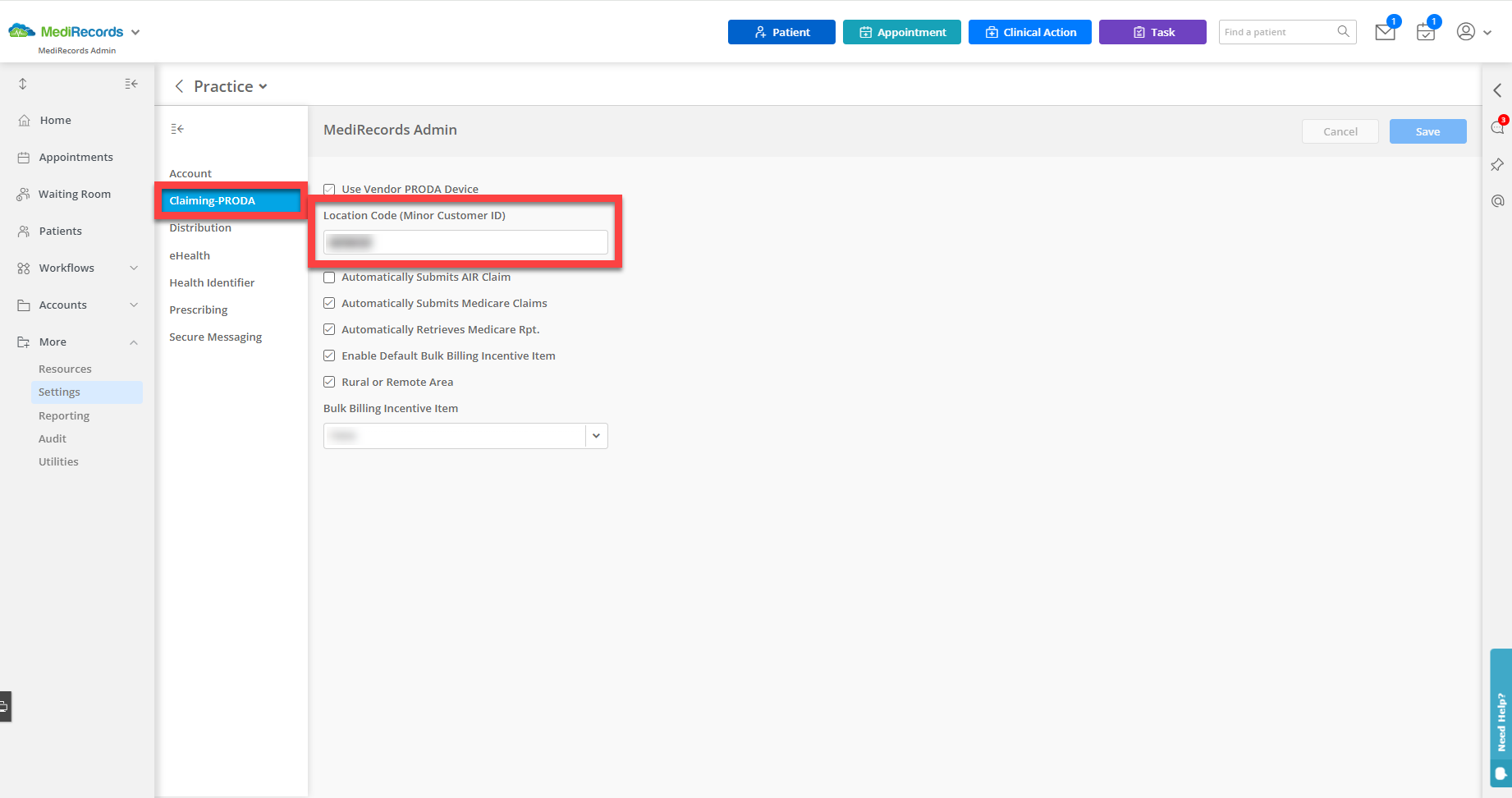Open the Account settings tab
Viewport: 1512px width, 798px height.
[x=190, y=173]
